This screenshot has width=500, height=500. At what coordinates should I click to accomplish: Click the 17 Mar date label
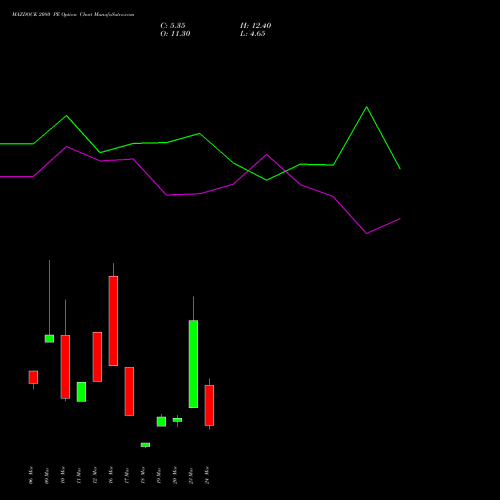pyautogui.click(x=127, y=475)
